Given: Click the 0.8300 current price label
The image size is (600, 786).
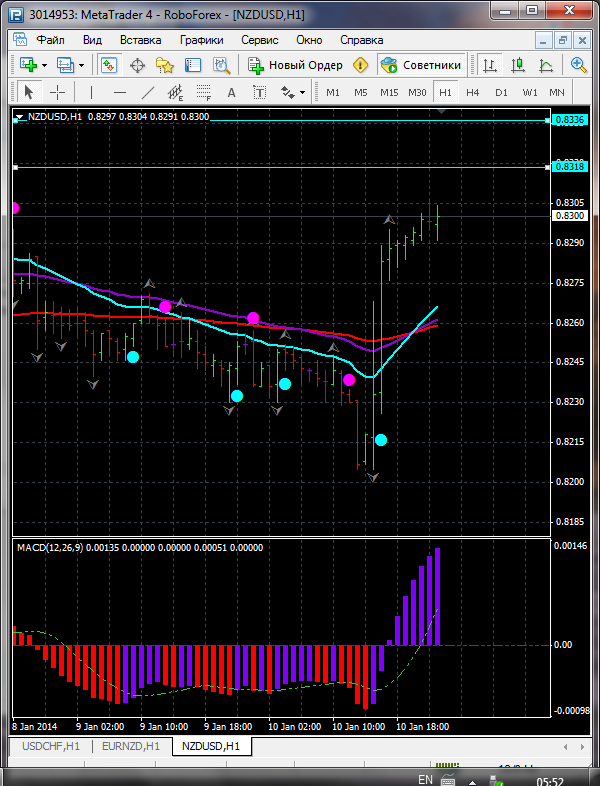Looking at the screenshot, I should pos(569,216).
